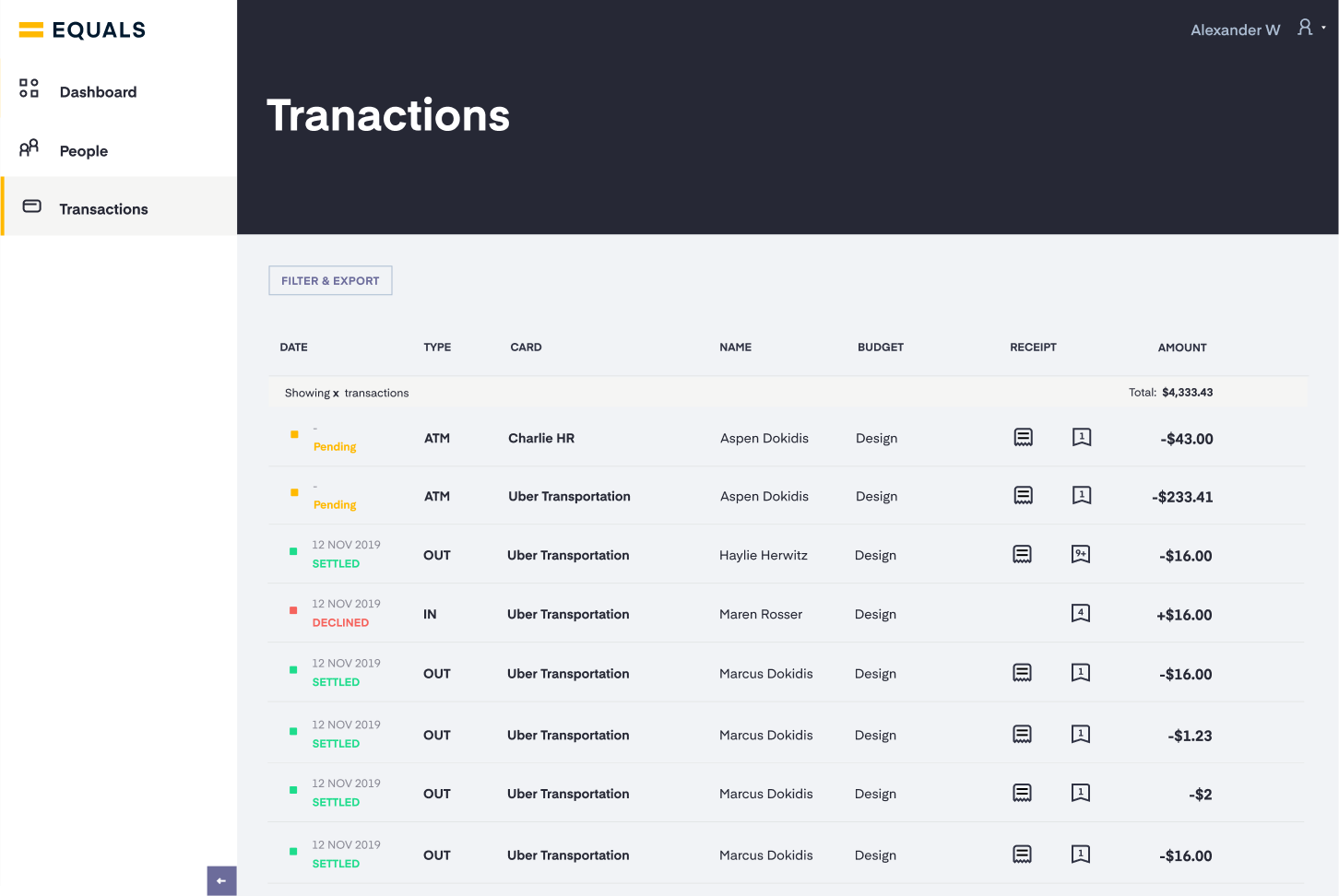The height and width of the screenshot is (896, 1339).
Task: Open notes icon in Maren Rosser's row
Action: tap(1081, 613)
